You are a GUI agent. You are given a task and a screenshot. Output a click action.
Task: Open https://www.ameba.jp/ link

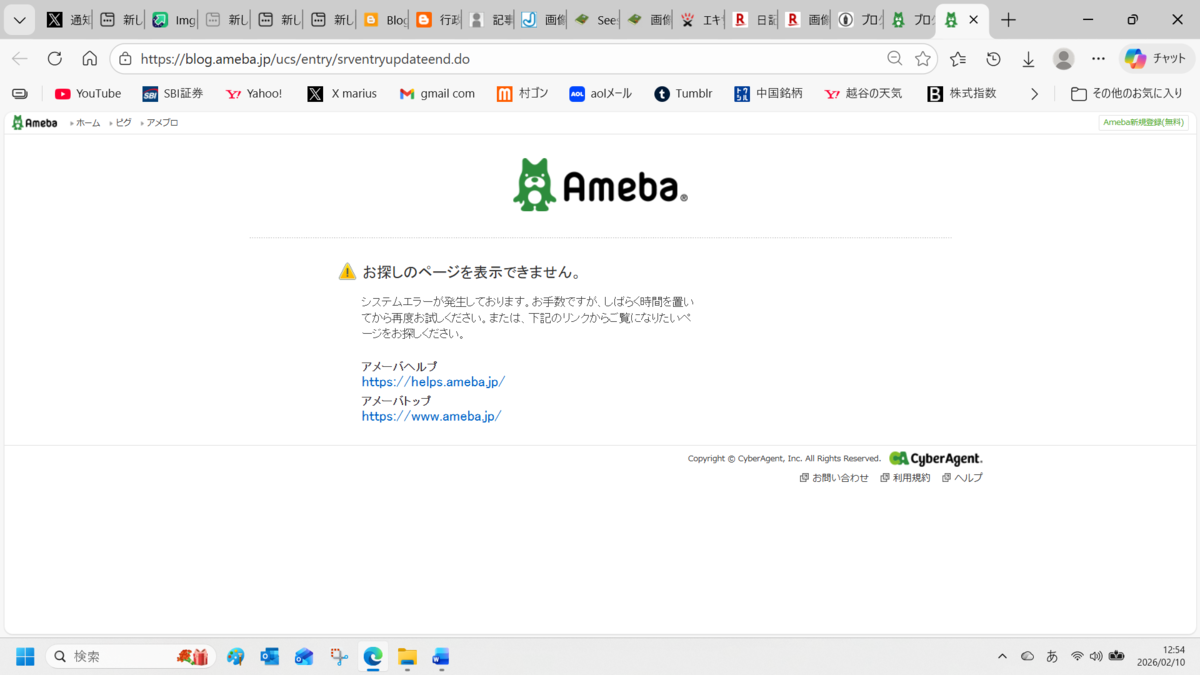coord(431,417)
